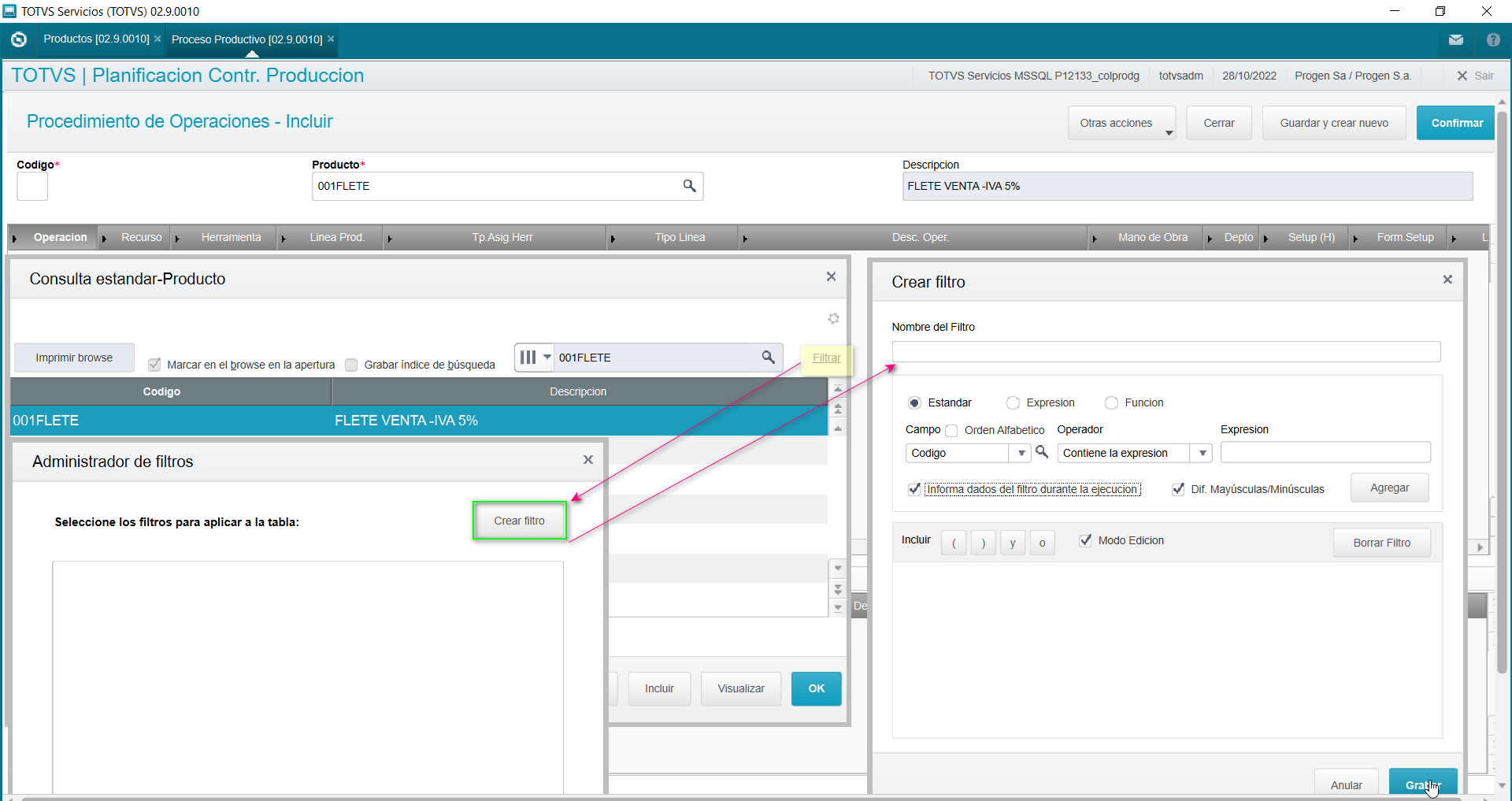
Task: Click the Sair exit icon
Action: 1462,76
